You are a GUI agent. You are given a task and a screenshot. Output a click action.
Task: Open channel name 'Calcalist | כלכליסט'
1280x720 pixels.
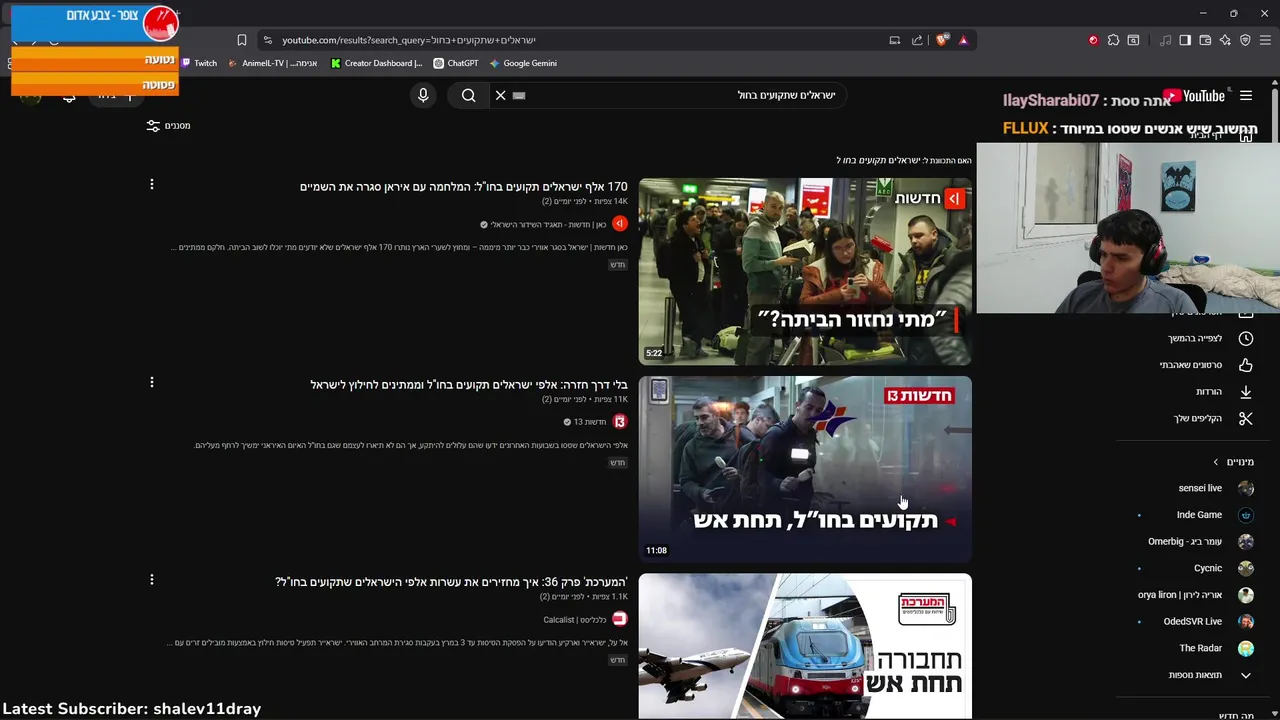[575, 620]
